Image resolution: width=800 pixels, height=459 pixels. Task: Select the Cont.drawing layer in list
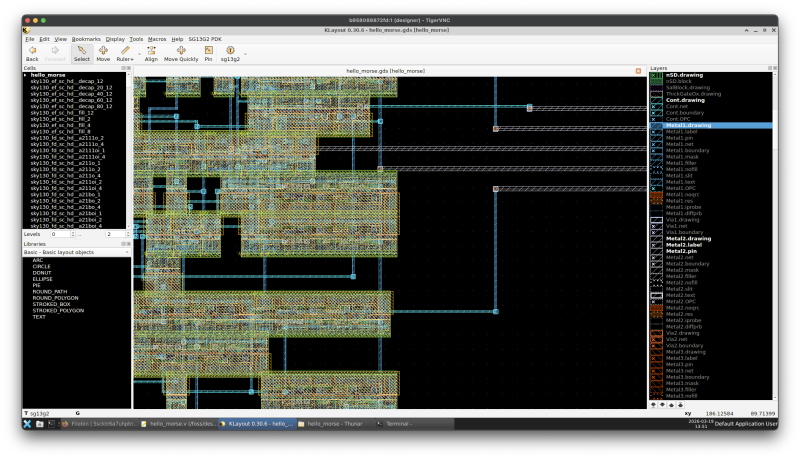click(685, 100)
